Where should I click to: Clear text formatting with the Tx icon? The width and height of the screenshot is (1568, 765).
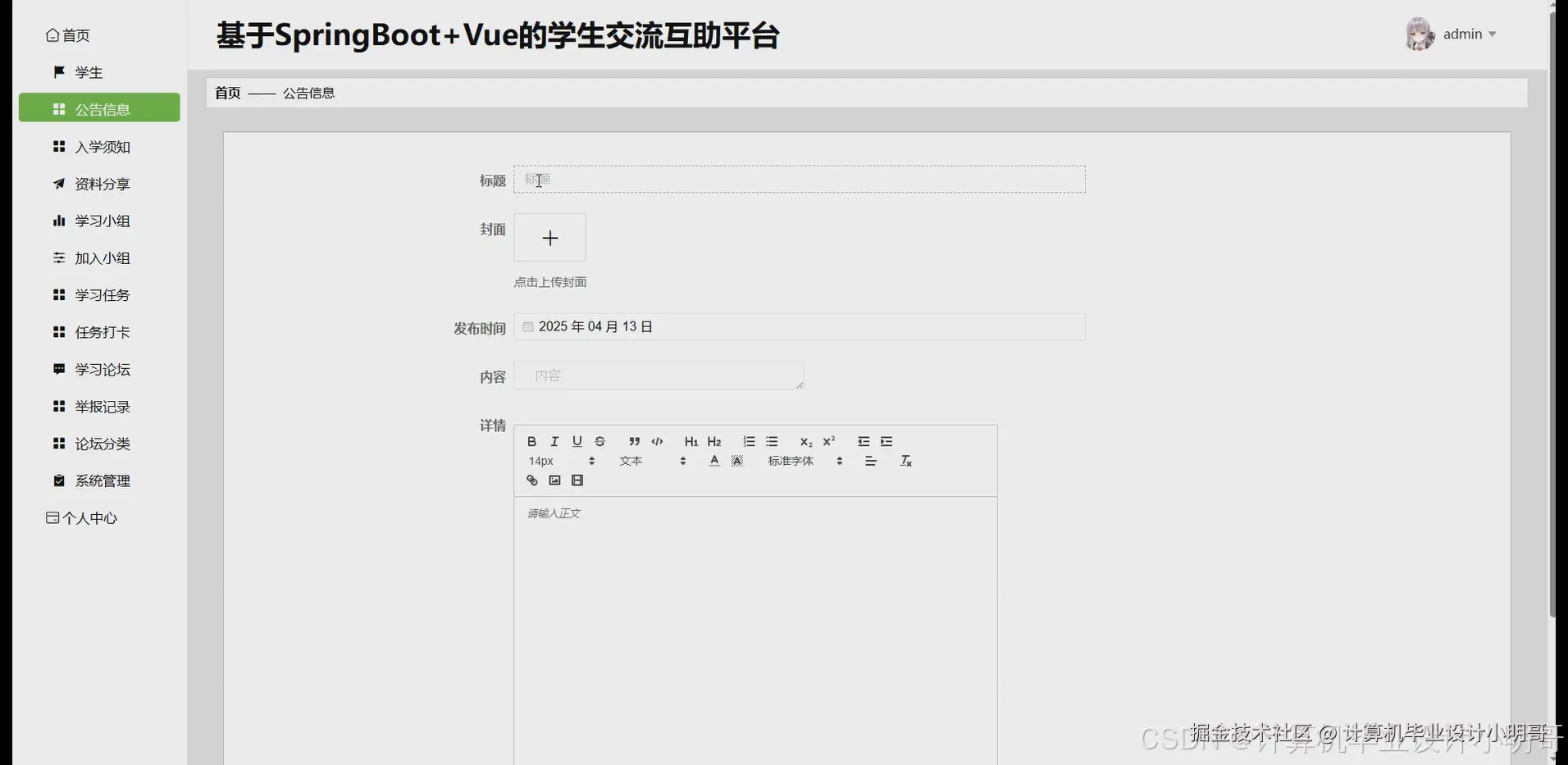(905, 461)
